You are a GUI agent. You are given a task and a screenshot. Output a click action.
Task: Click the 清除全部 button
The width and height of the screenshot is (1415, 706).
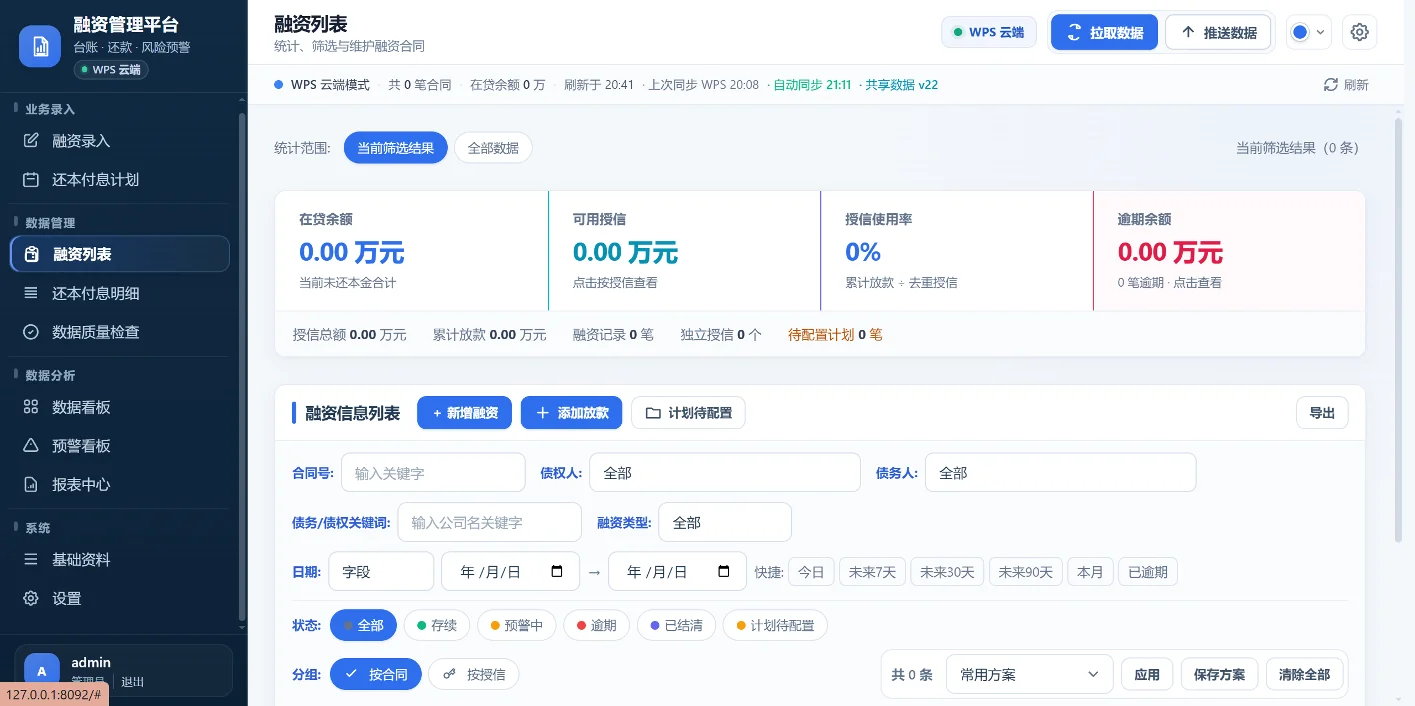[1305, 674]
